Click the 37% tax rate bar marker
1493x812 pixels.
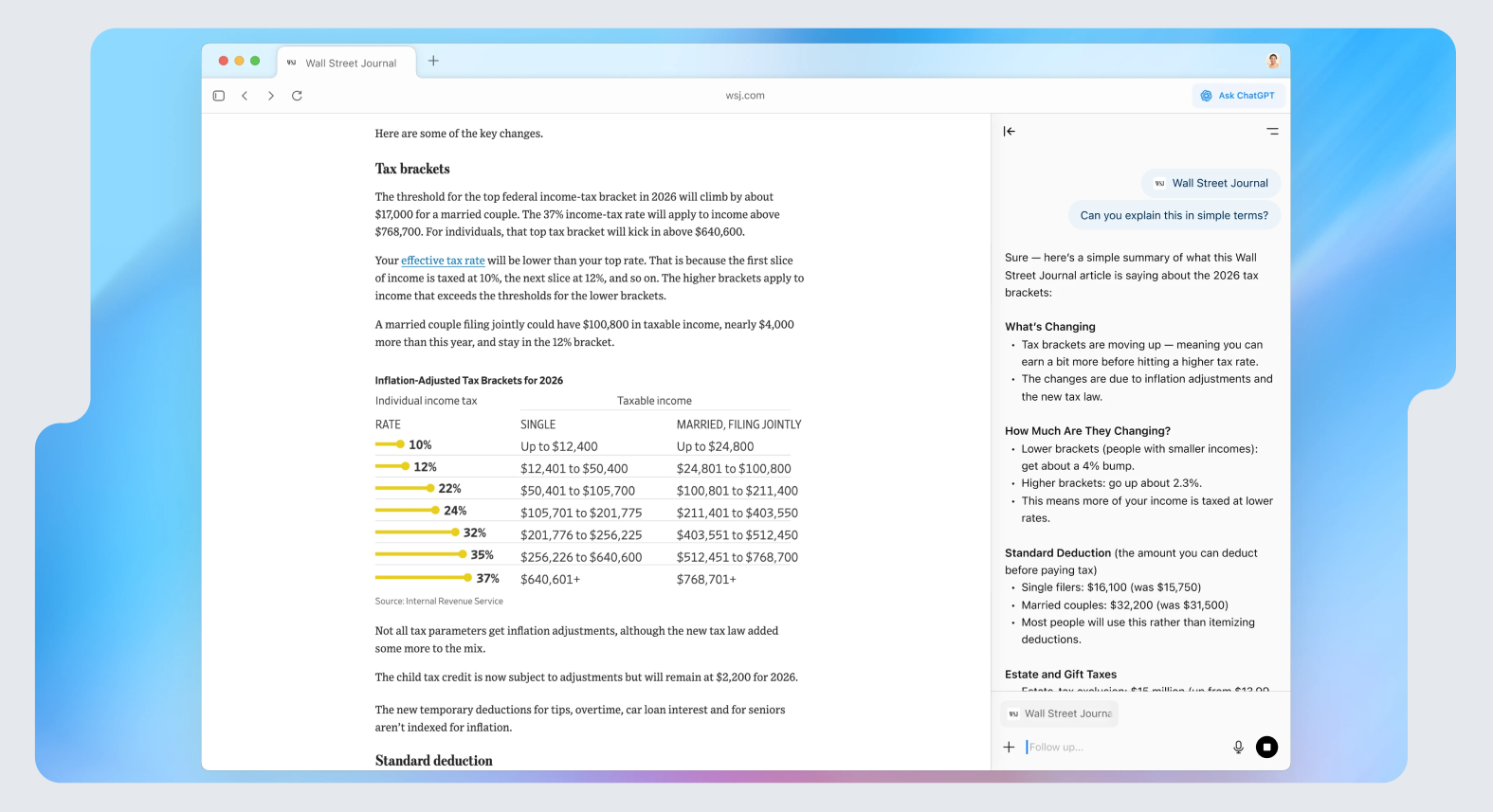[467, 578]
